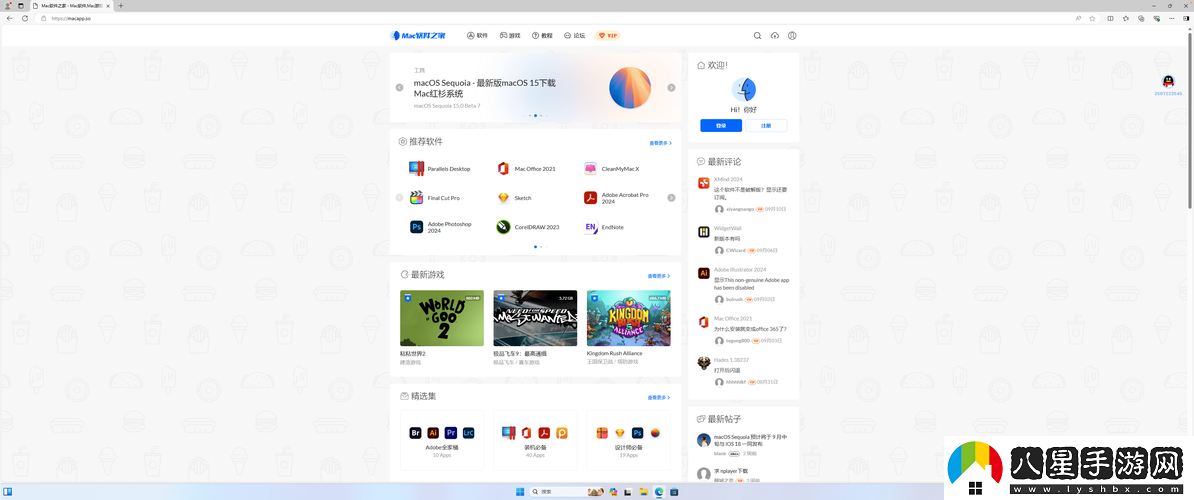
Task: Open browser settings ellipsis menu
Action: tap(1173, 18)
